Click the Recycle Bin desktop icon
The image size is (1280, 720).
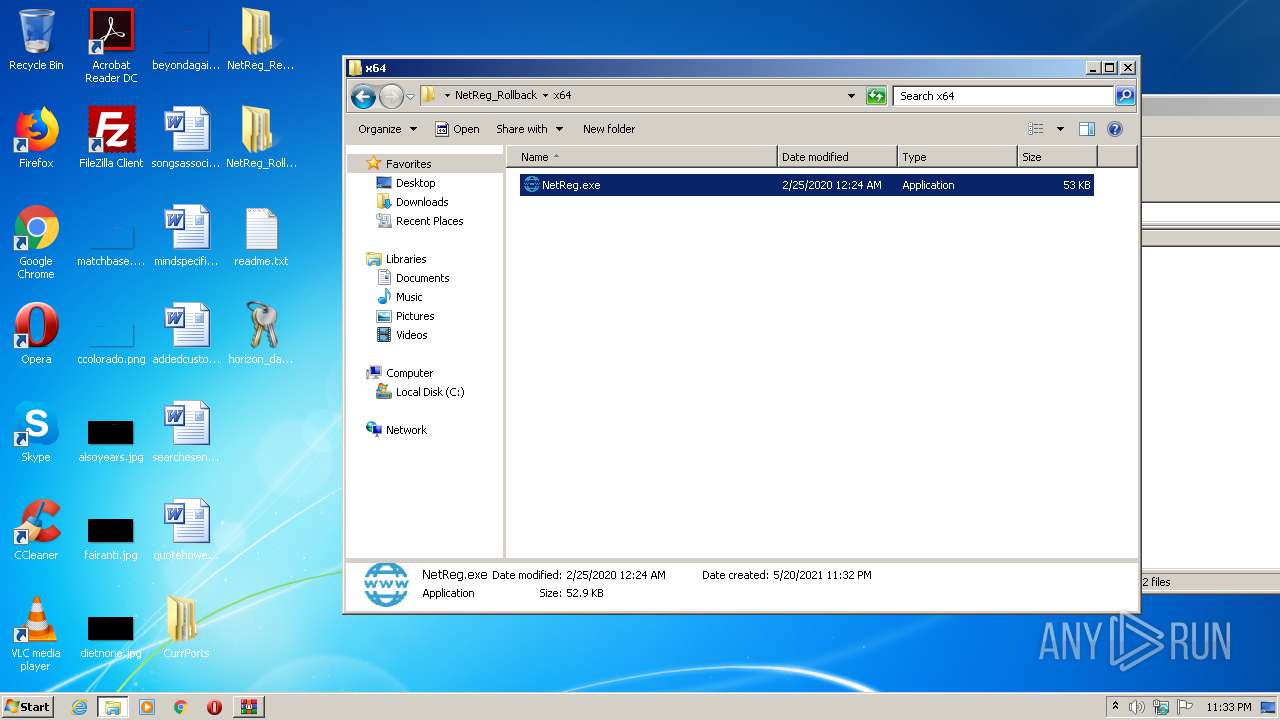pyautogui.click(x=36, y=40)
